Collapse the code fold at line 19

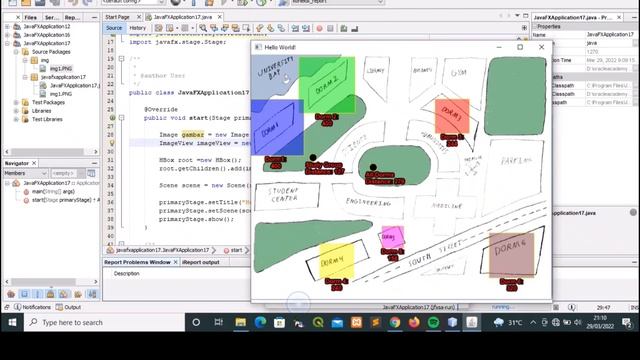(121, 59)
